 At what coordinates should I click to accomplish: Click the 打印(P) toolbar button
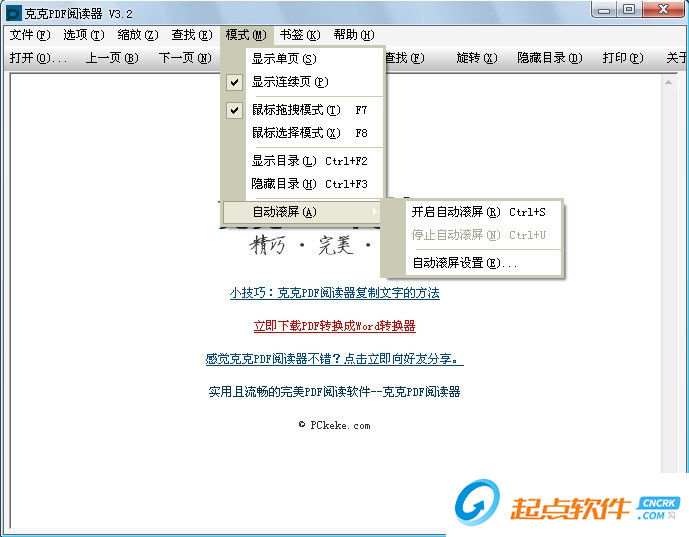tap(623, 58)
